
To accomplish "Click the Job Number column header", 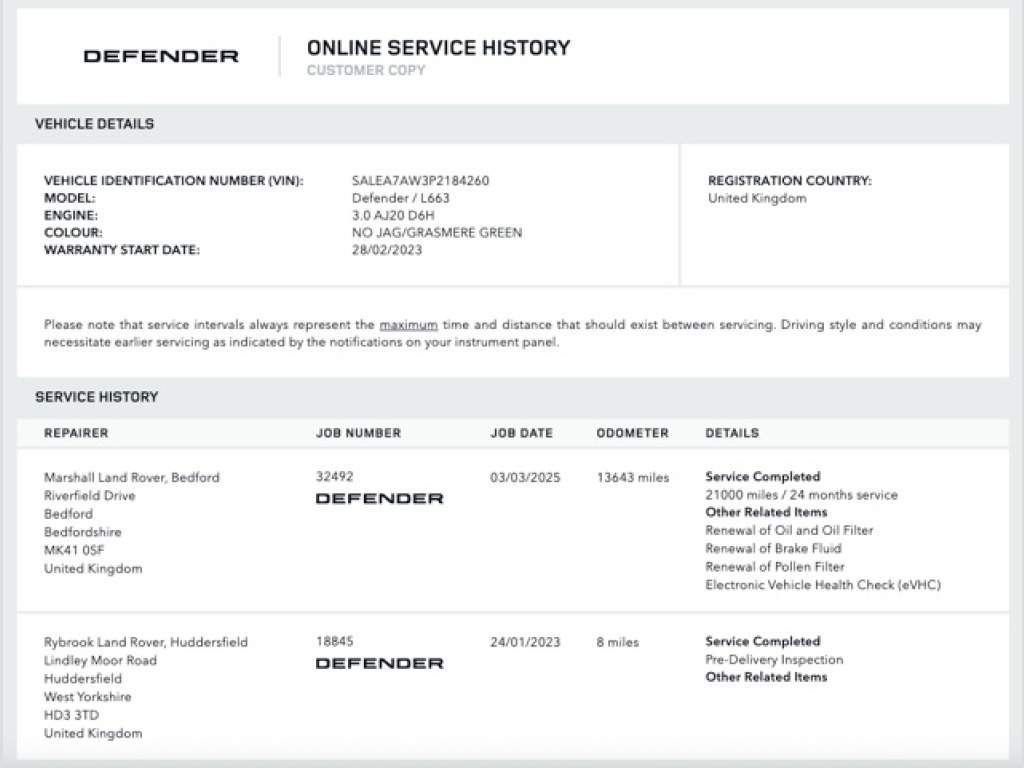I will click(x=358, y=433).
